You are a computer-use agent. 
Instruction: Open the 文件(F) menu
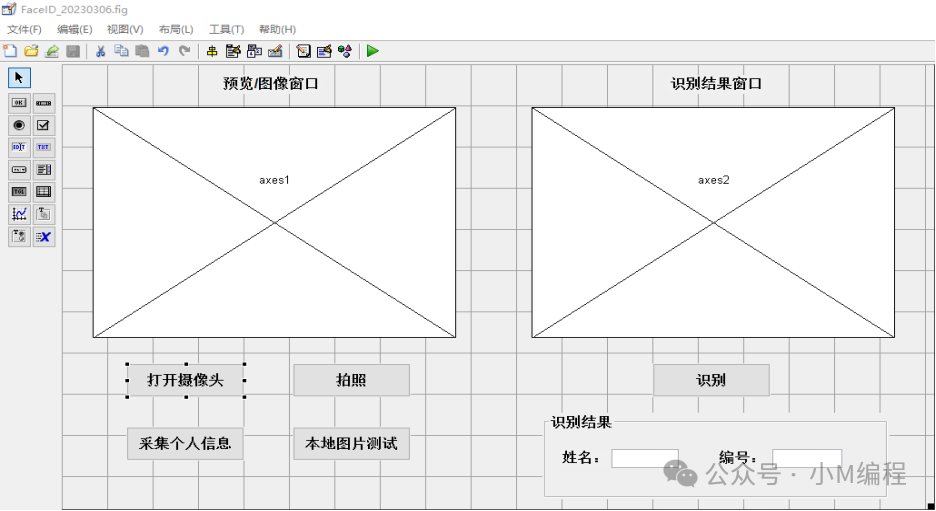(24, 29)
